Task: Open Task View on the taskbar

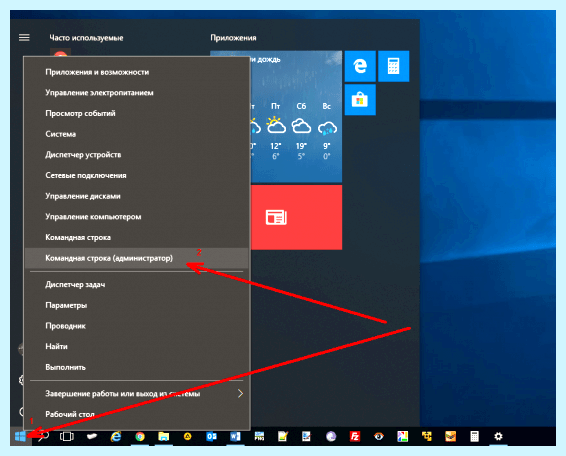Action: click(67, 437)
